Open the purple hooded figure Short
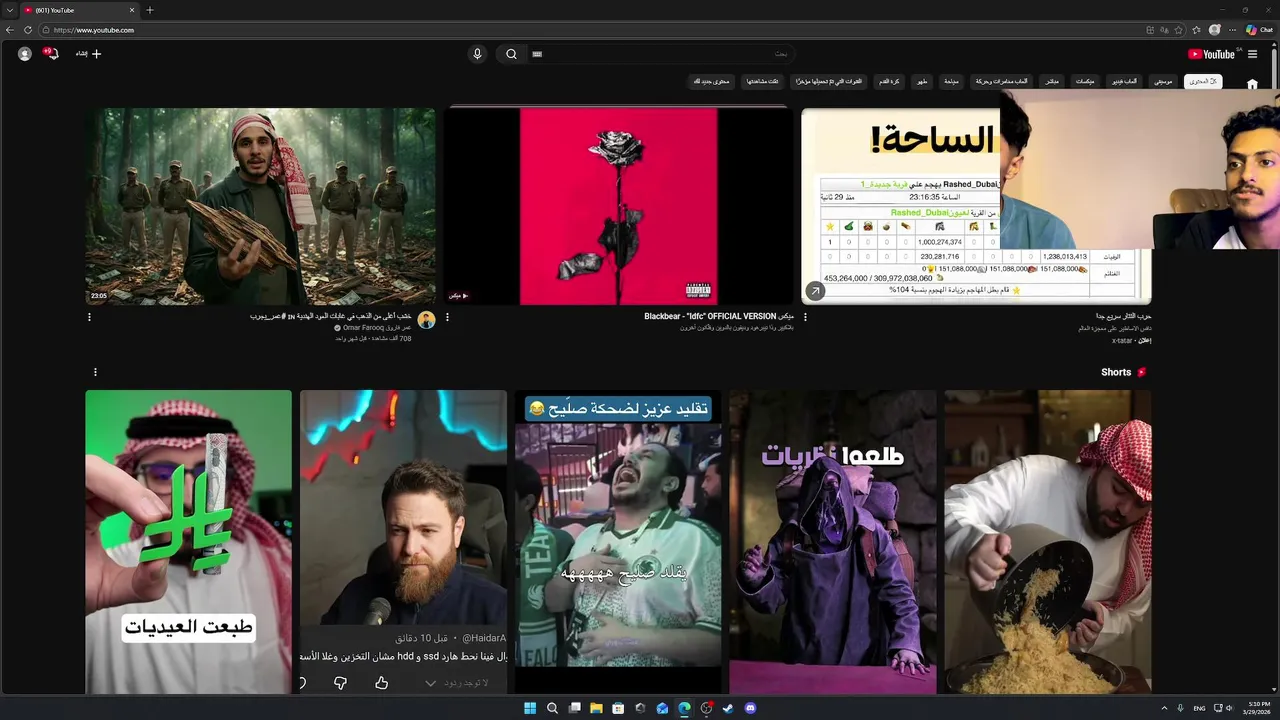Viewport: 1280px width, 720px height. [x=833, y=542]
